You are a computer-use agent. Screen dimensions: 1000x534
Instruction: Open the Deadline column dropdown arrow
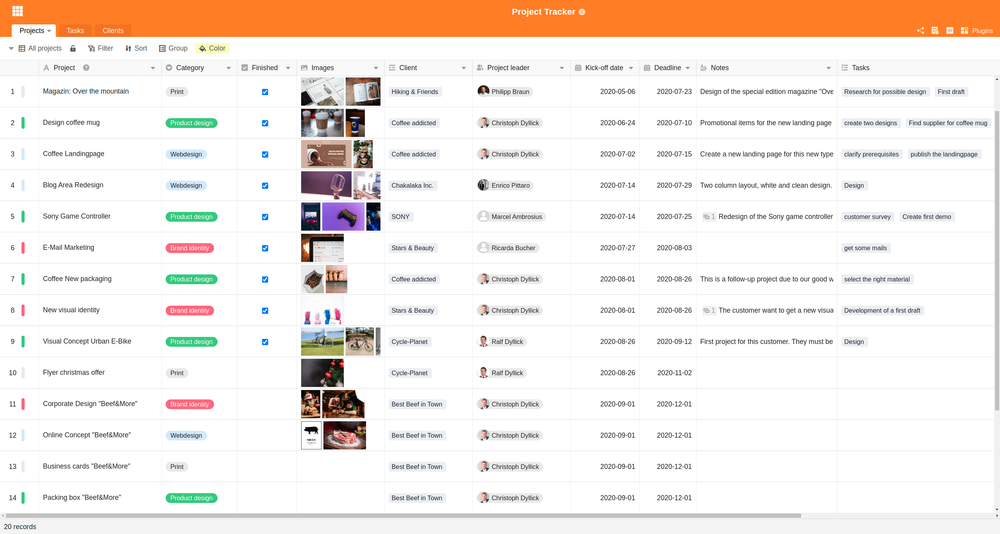pos(689,68)
